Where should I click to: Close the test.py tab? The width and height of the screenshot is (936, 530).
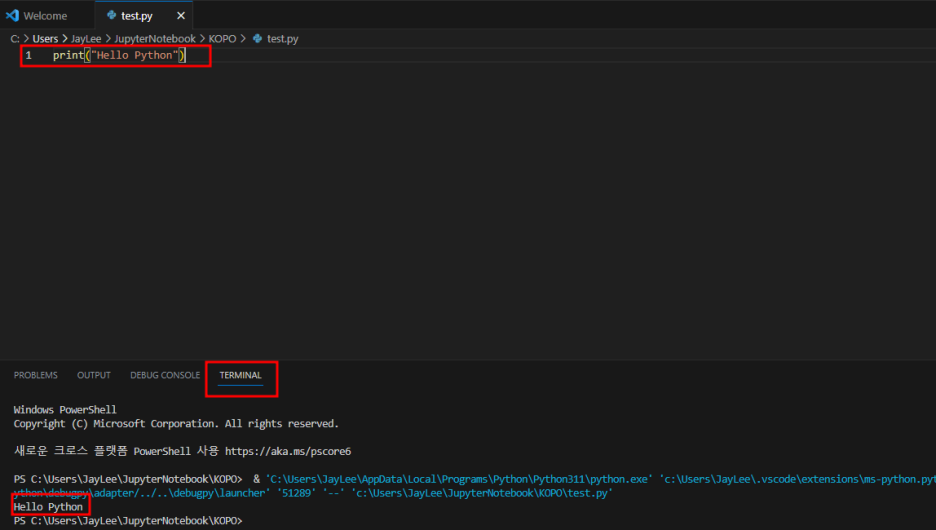point(181,16)
